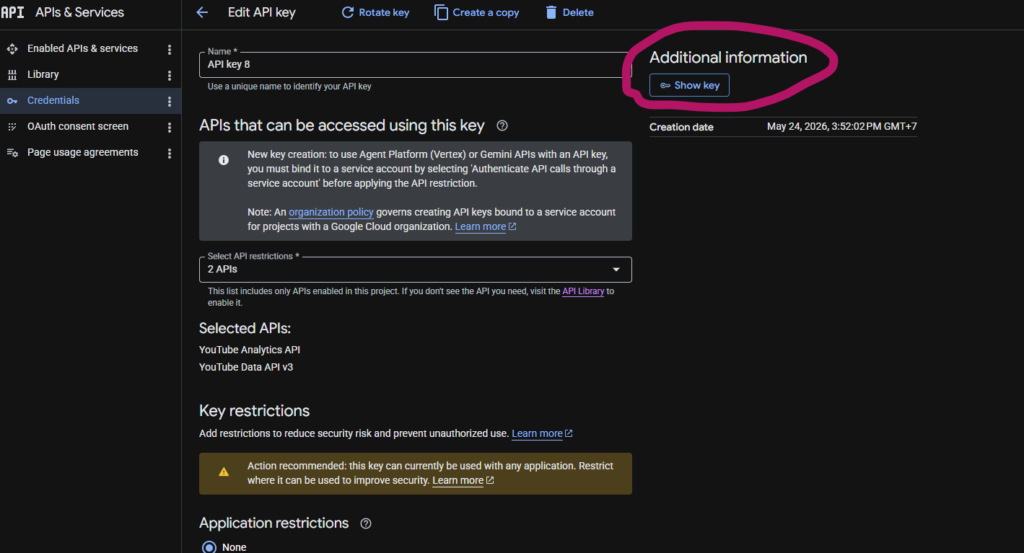Click the info icon in the notice box
Image resolution: width=1024 pixels, height=553 pixels.
[x=223, y=160]
